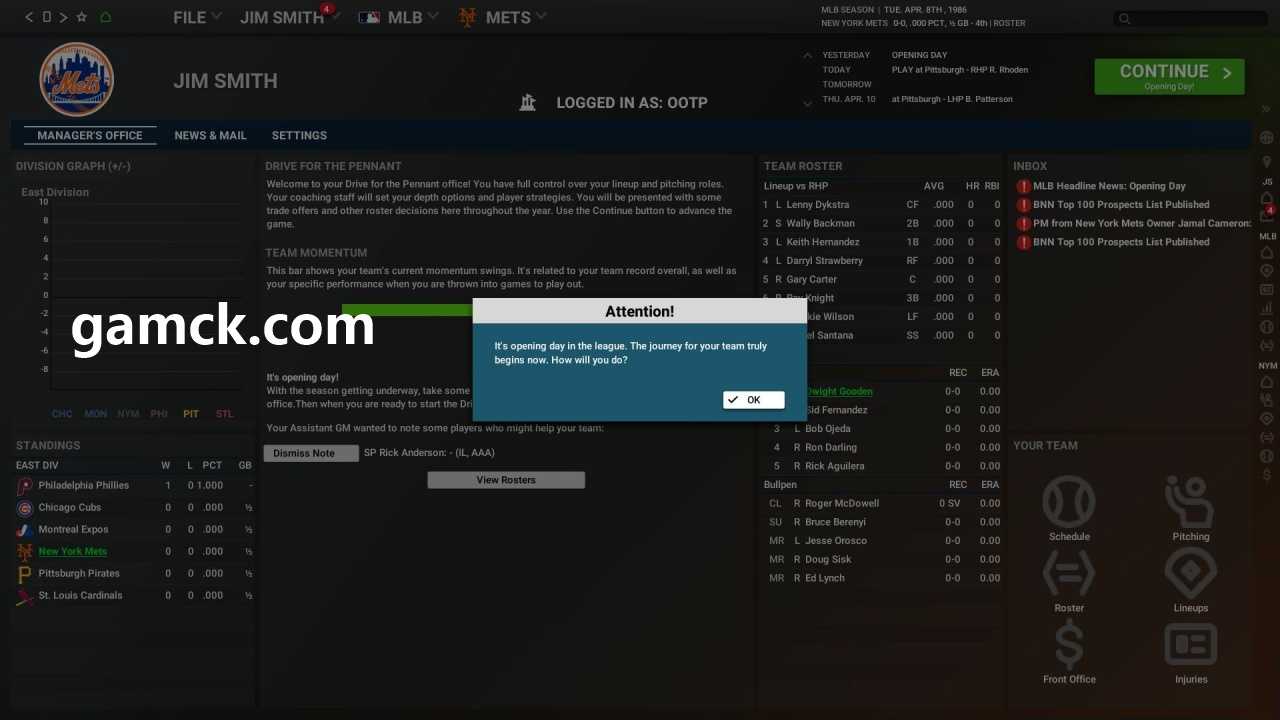Toggle MON in division graph legend
Screen dimensions: 1280x720
point(96,414)
